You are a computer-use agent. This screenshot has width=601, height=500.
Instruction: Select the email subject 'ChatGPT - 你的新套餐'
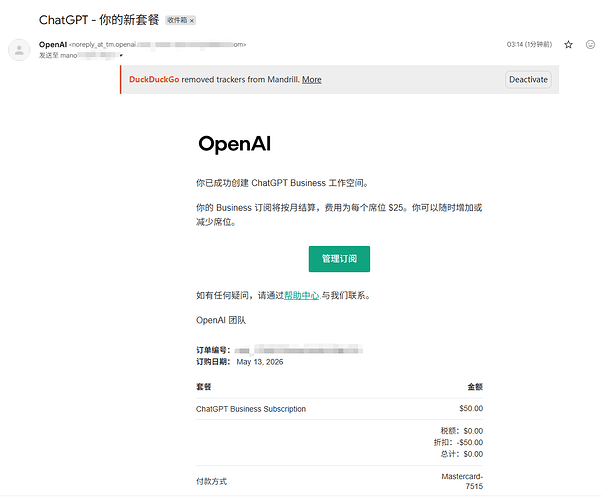[99, 20]
